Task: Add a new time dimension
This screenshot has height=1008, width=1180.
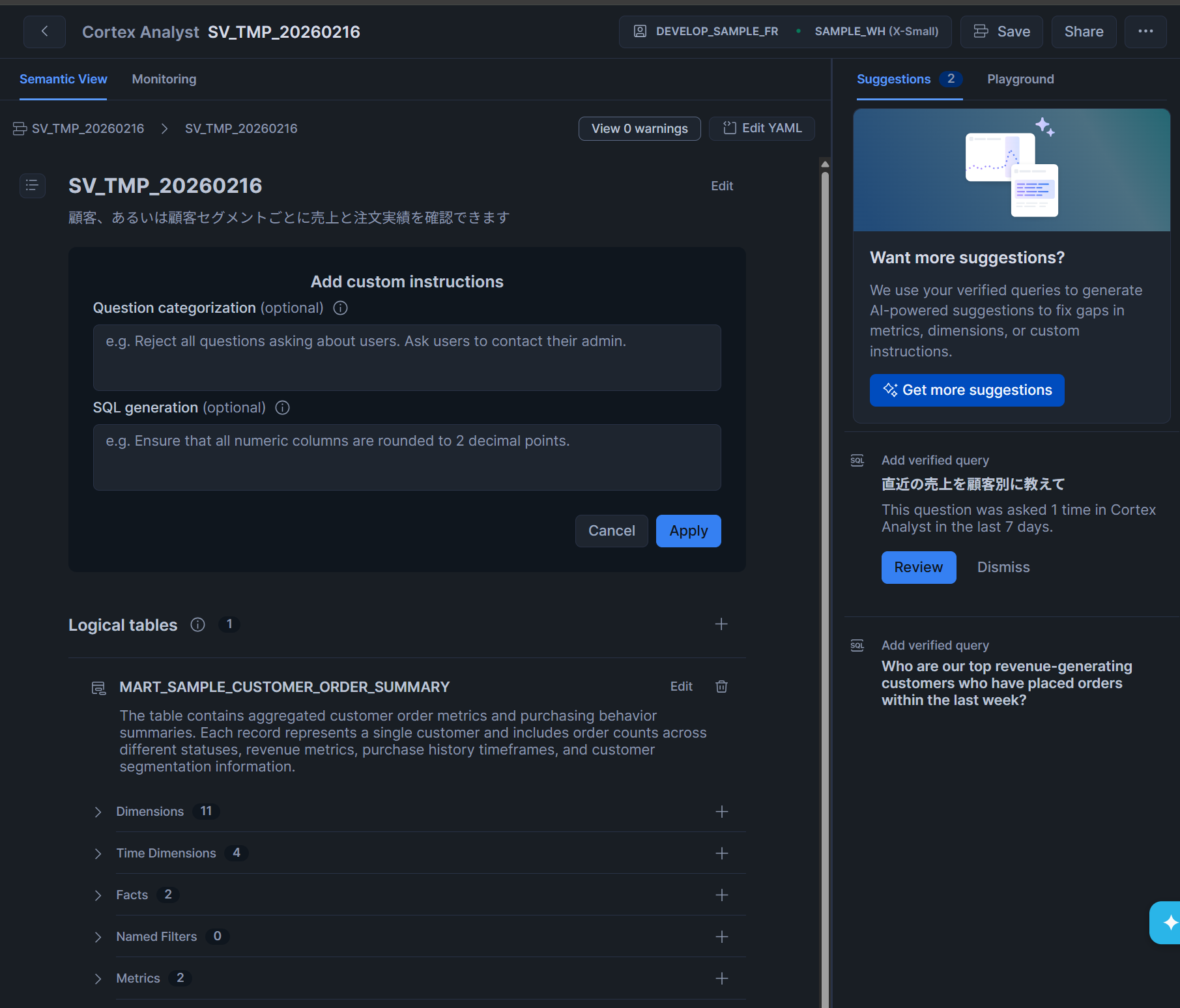Action: click(x=721, y=854)
